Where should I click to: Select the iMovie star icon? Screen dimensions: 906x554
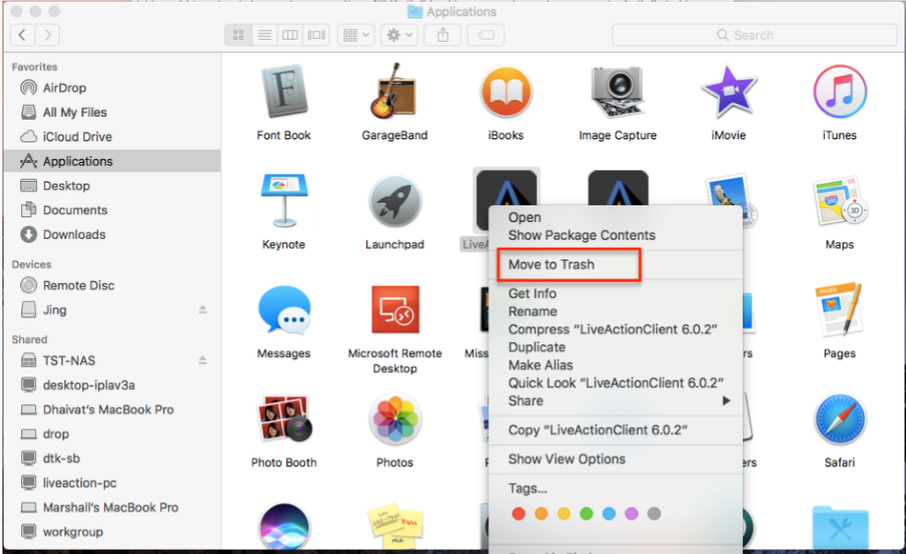728,91
